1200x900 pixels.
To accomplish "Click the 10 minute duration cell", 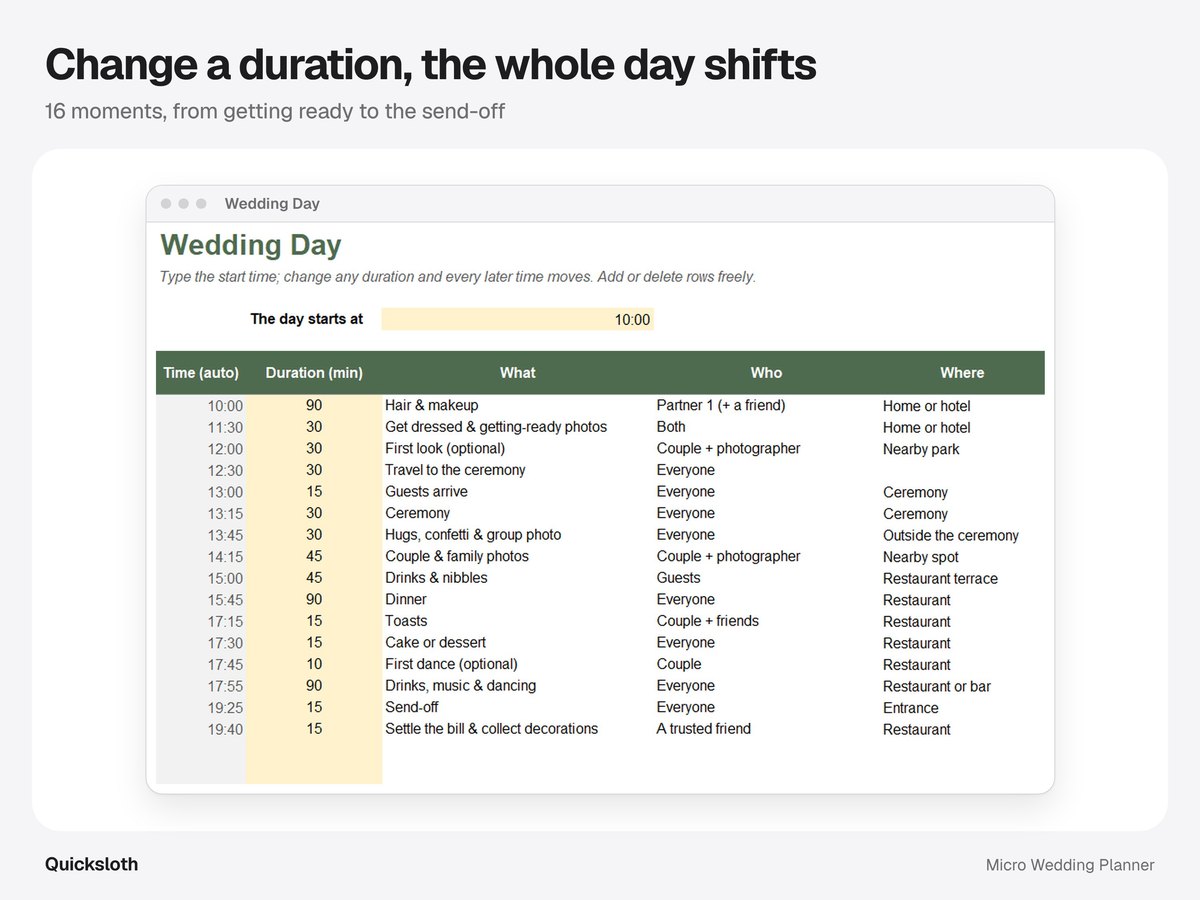I will (314, 665).
